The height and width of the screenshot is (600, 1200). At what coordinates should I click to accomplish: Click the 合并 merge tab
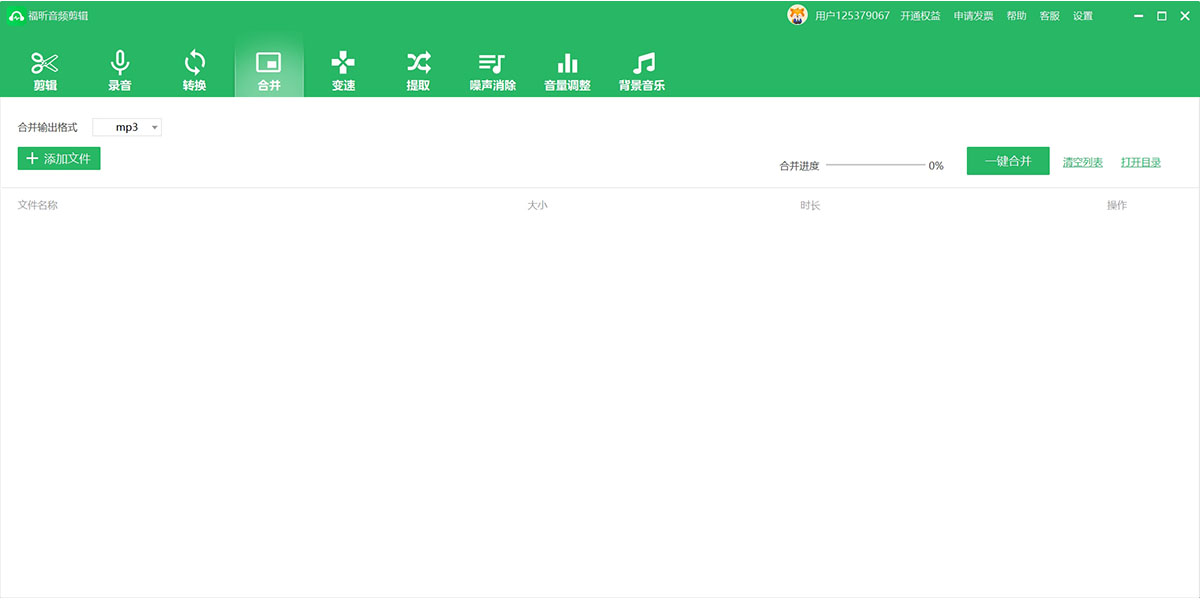269,70
